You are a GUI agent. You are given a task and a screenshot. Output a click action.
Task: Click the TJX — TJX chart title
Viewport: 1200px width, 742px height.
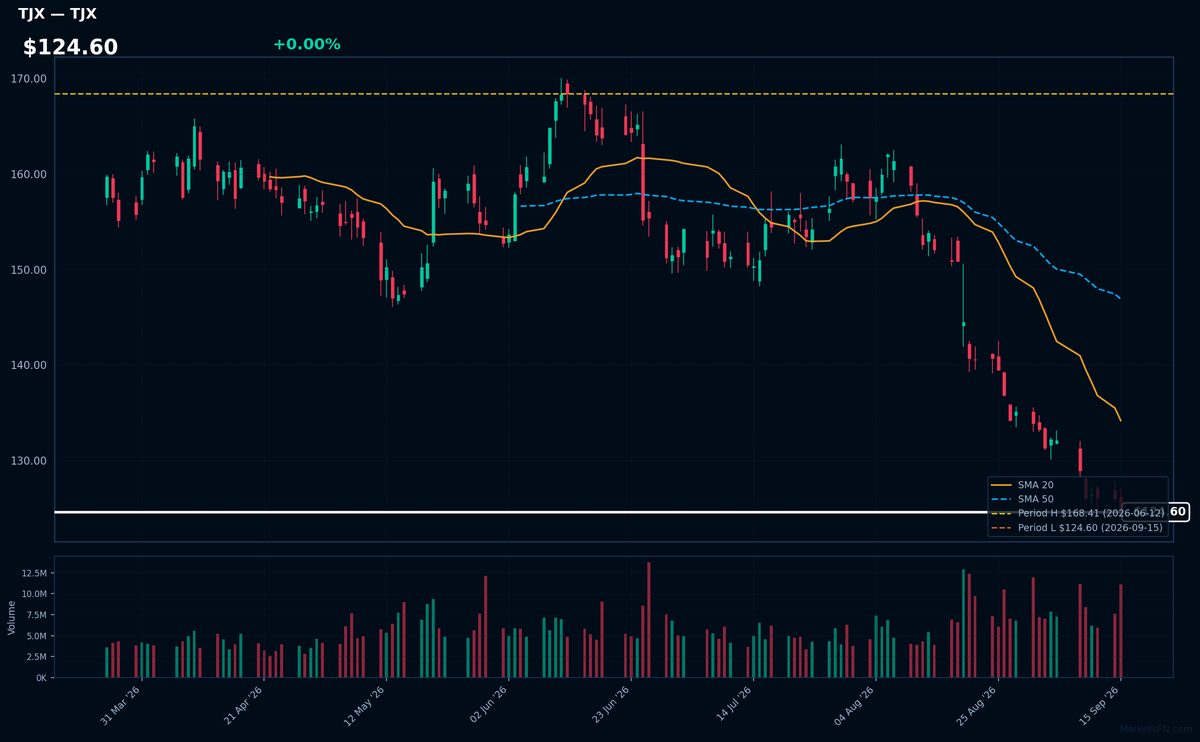57,14
